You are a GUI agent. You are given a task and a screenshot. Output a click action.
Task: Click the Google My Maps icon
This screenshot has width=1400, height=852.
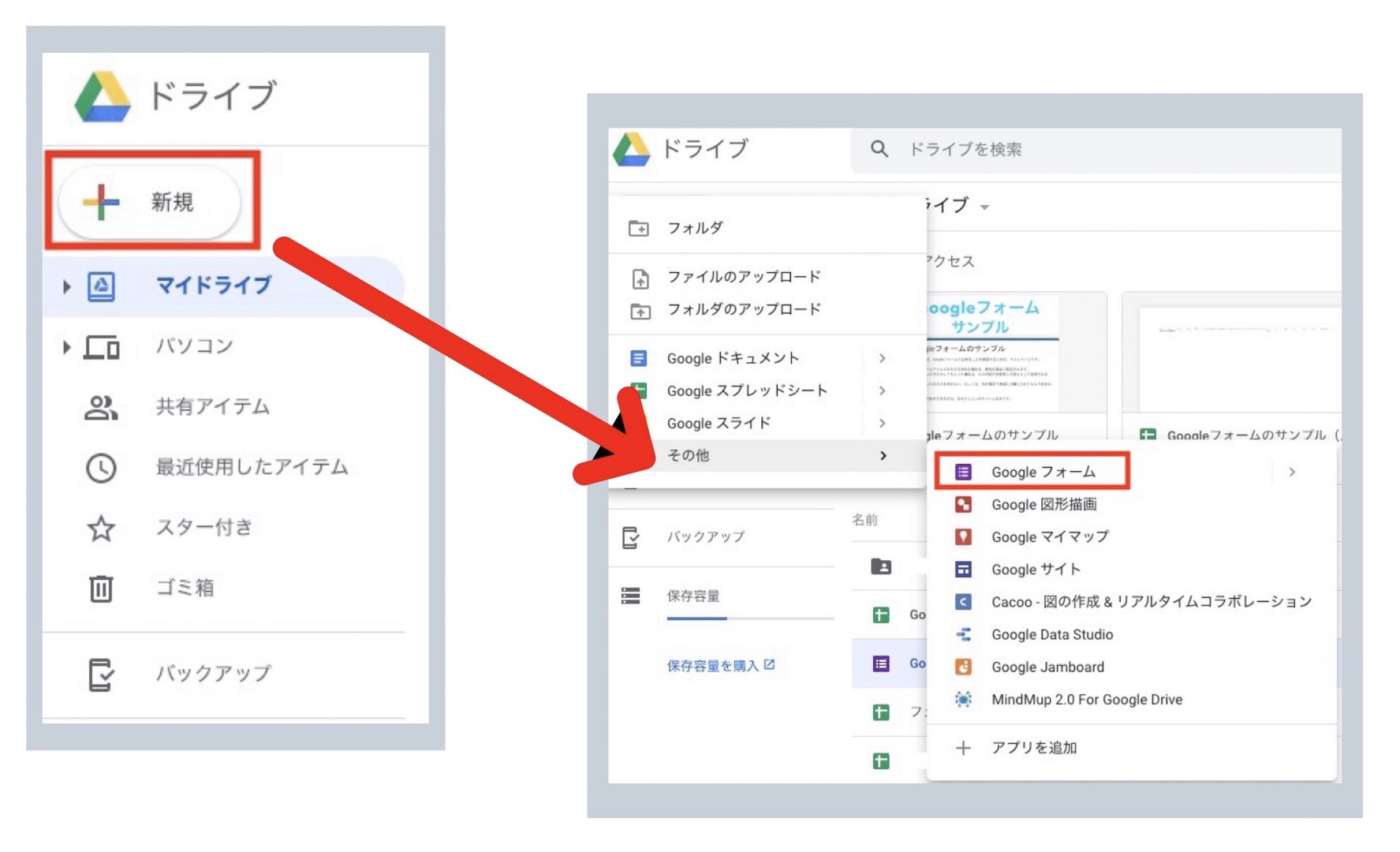(x=963, y=537)
